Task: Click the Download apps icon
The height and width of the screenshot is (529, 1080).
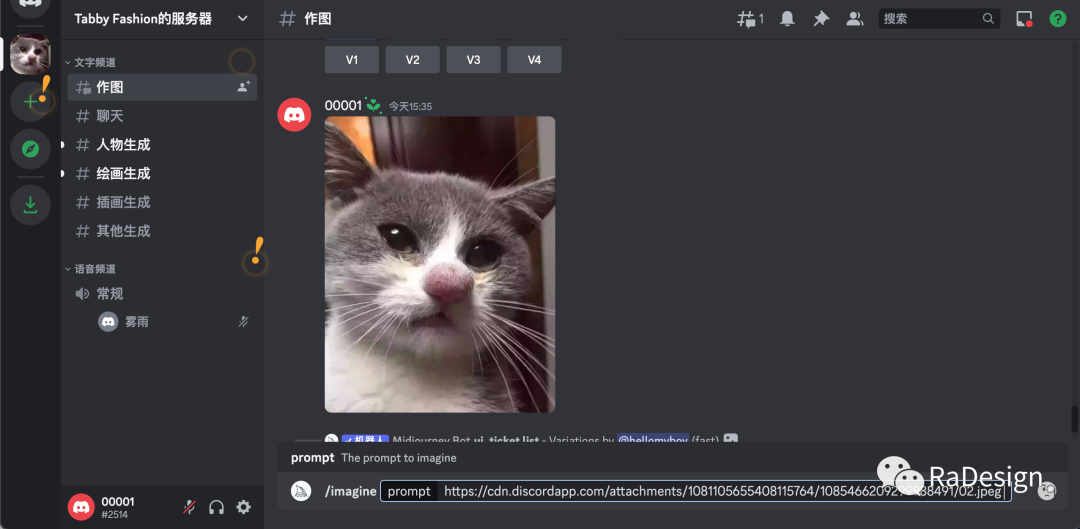Action: 30,205
